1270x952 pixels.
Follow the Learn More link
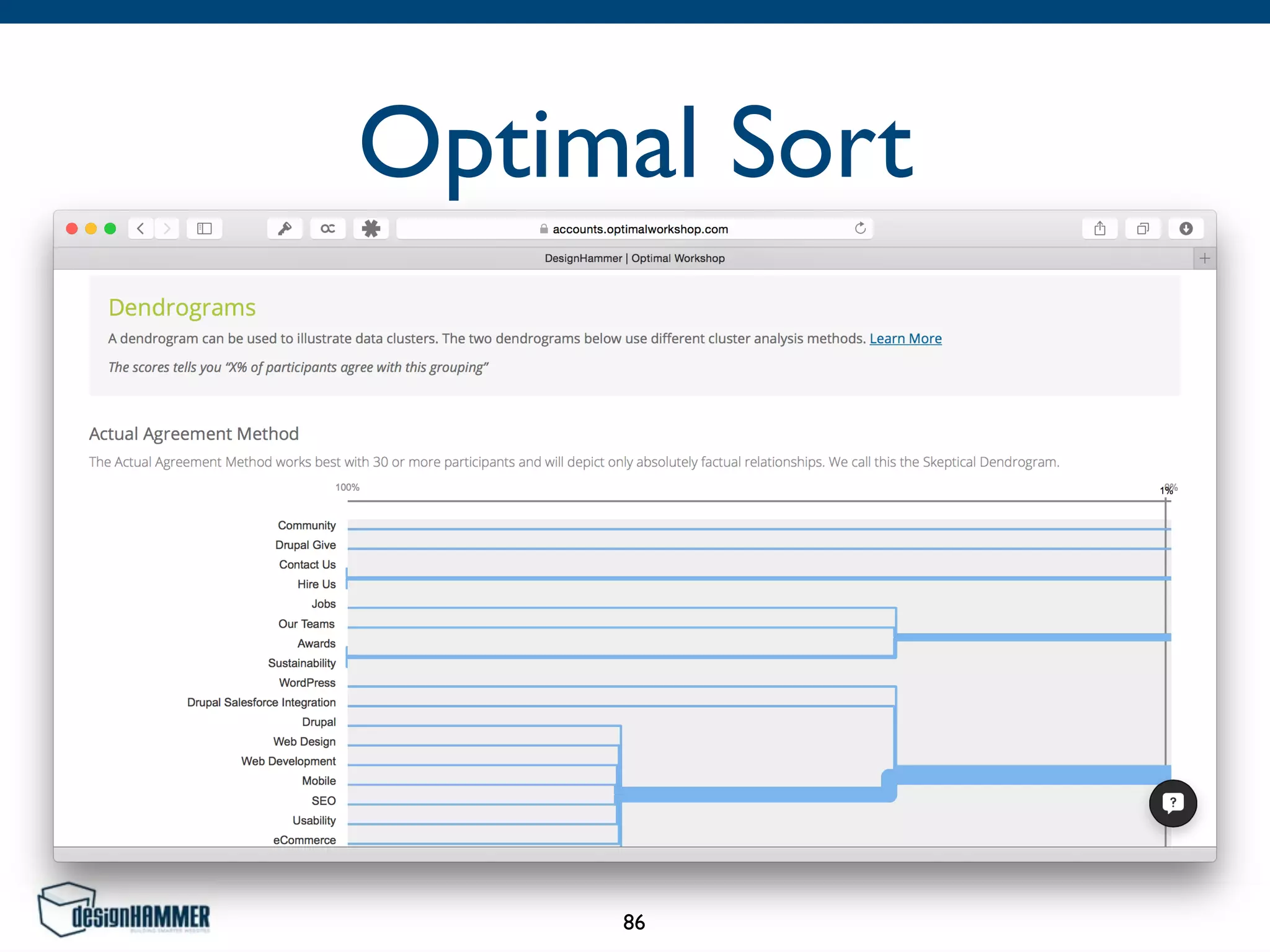click(x=905, y=338)
